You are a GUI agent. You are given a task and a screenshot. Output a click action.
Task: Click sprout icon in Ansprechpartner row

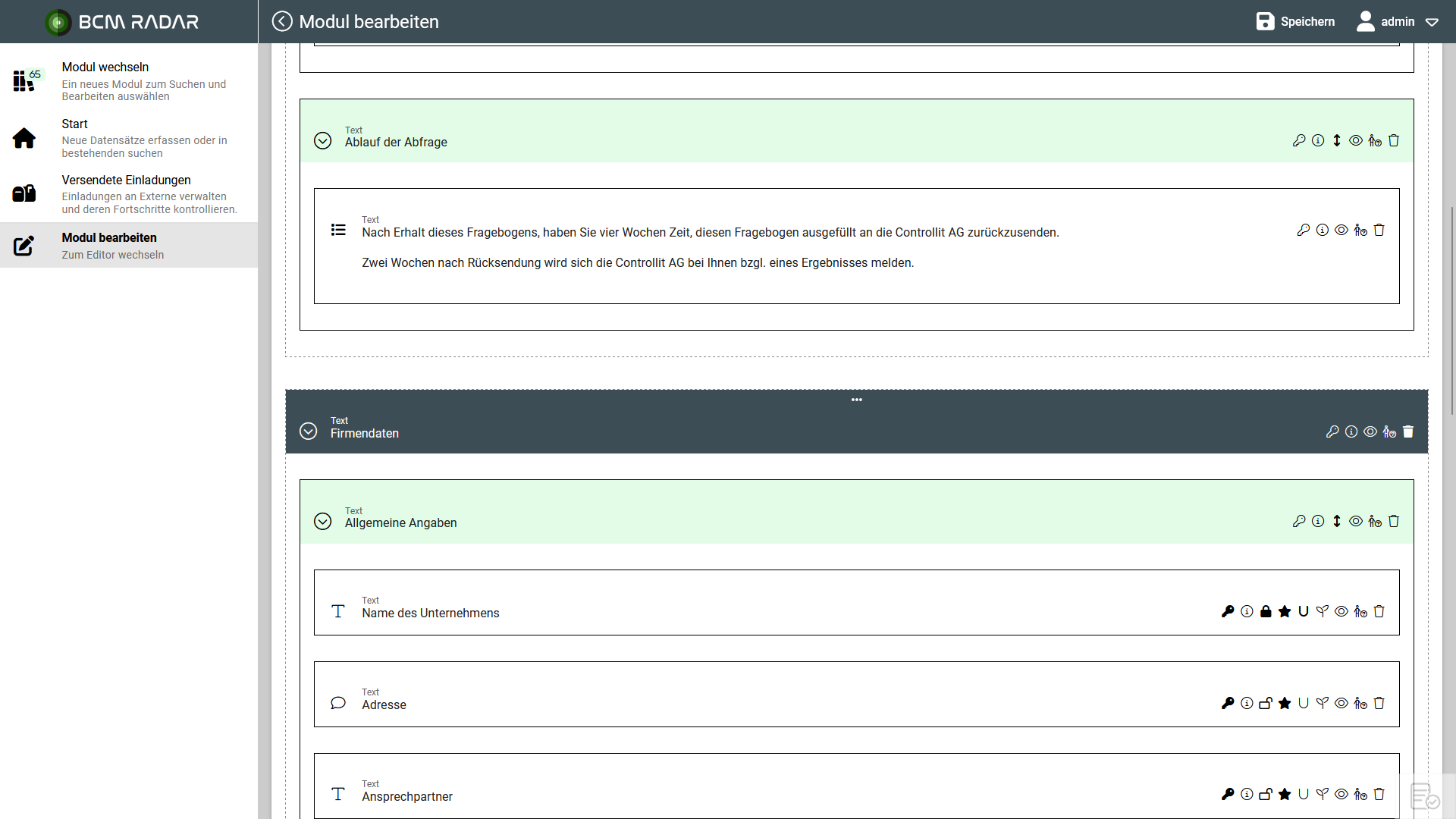click(1323, 794)
